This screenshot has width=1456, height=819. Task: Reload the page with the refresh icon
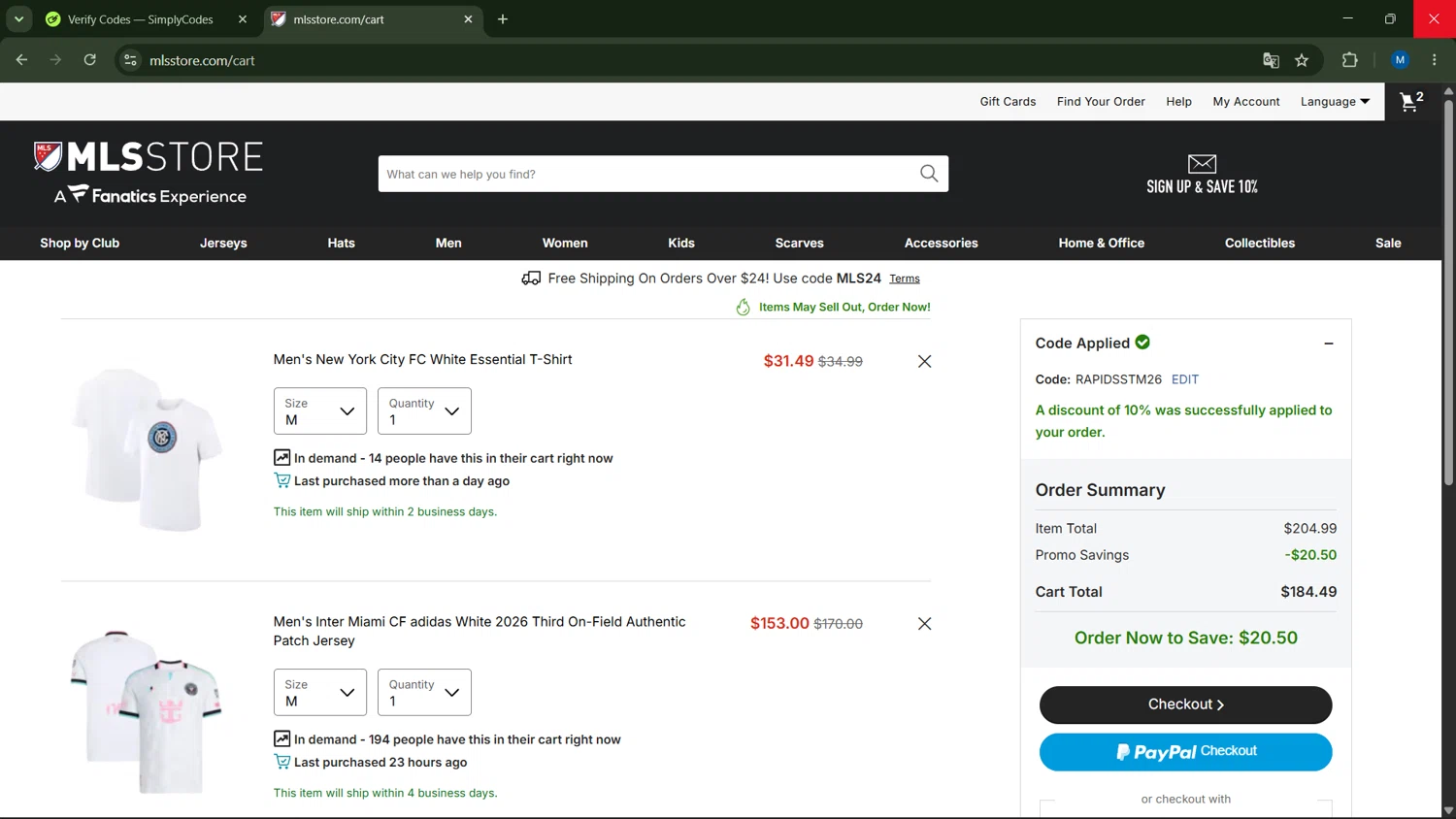[89, 60]
